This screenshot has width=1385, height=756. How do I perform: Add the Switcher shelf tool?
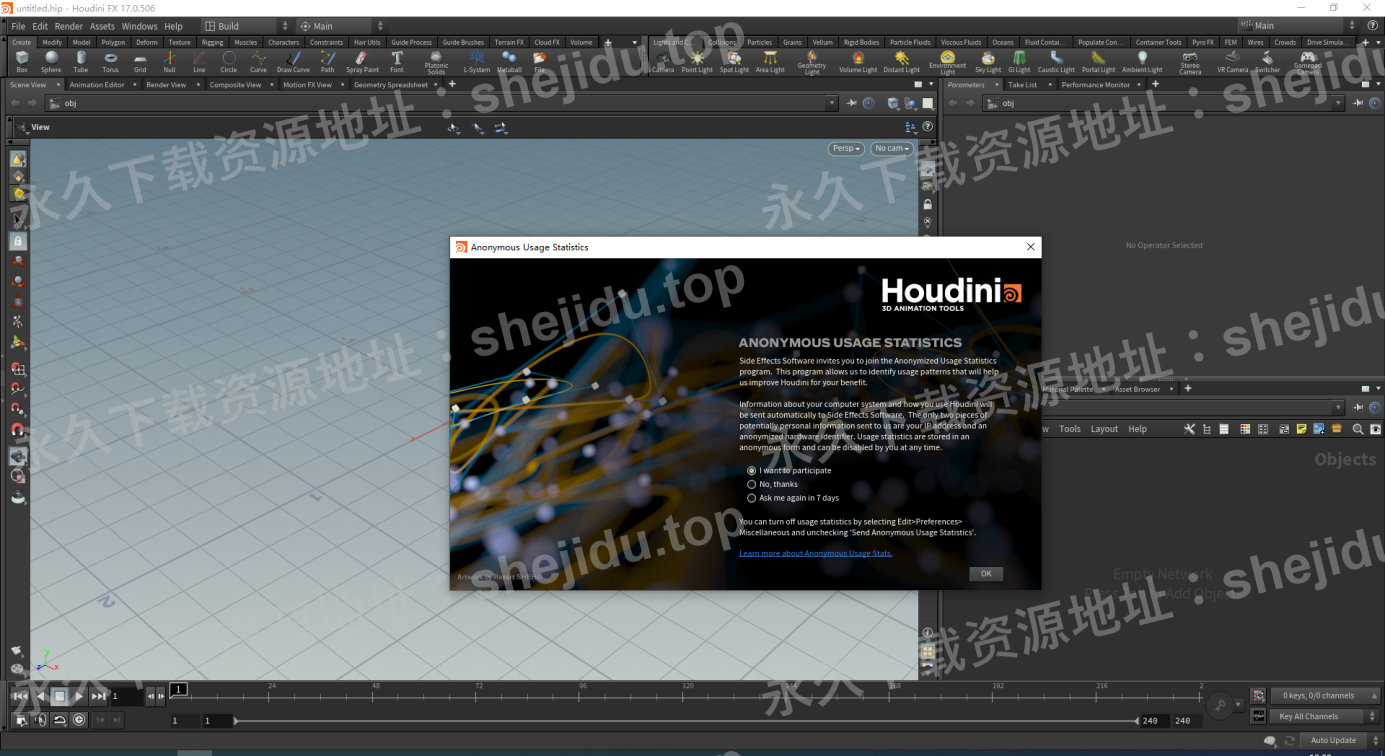(x=1267, y=62)
